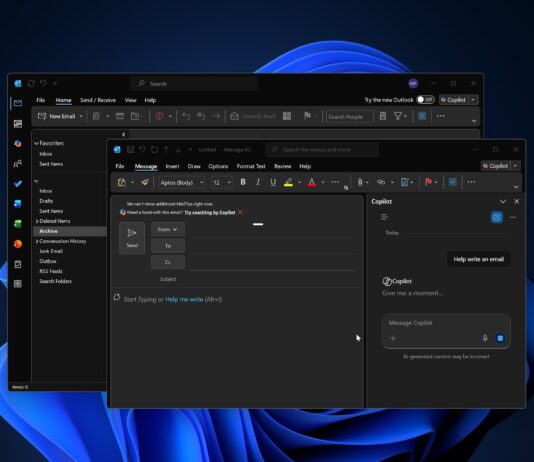
Task: Click the Format Painter icon
Action: pyautogui.click(x=145, y=182)
